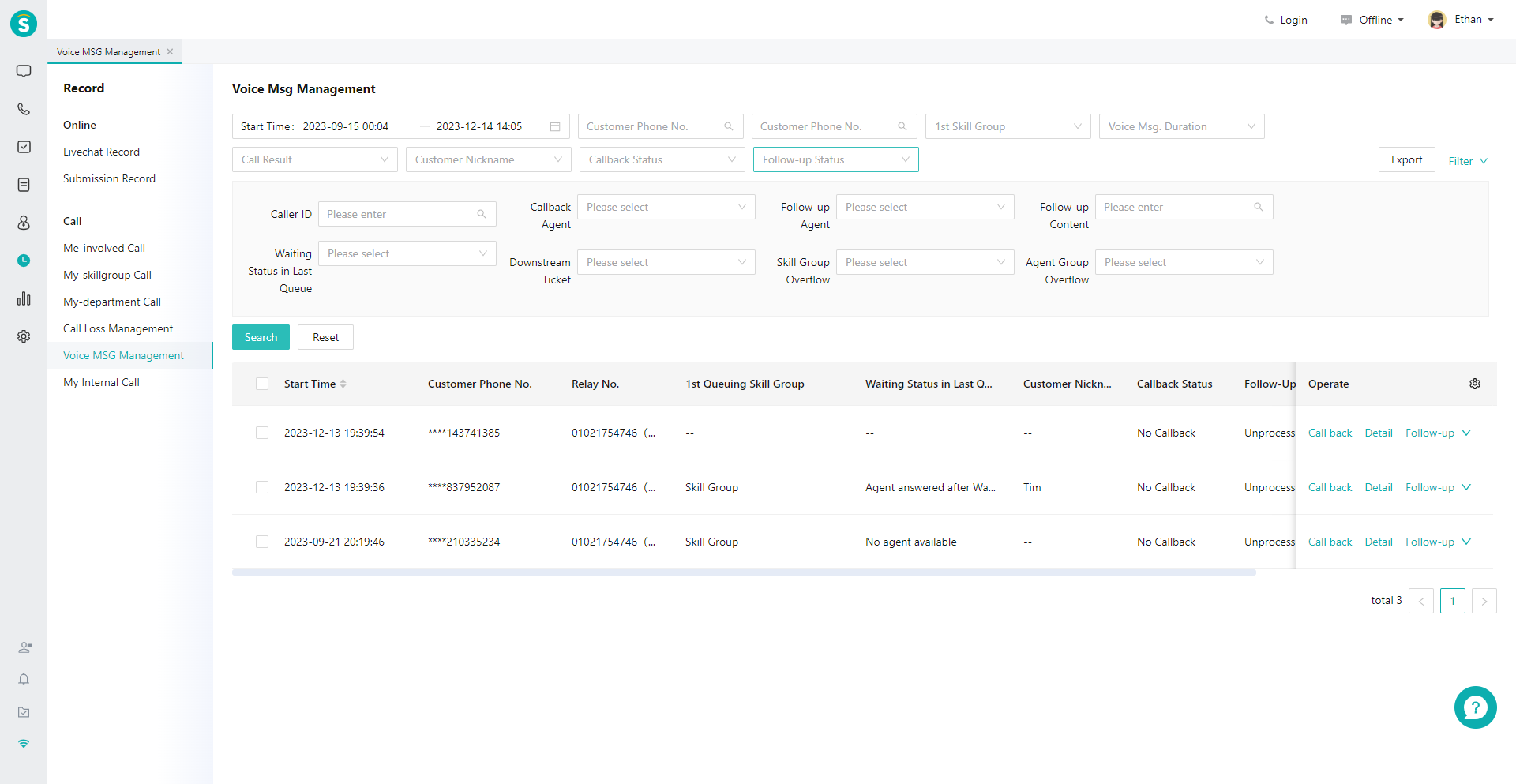
Task: Open the statistics bar chart icon
Action: 24,298
